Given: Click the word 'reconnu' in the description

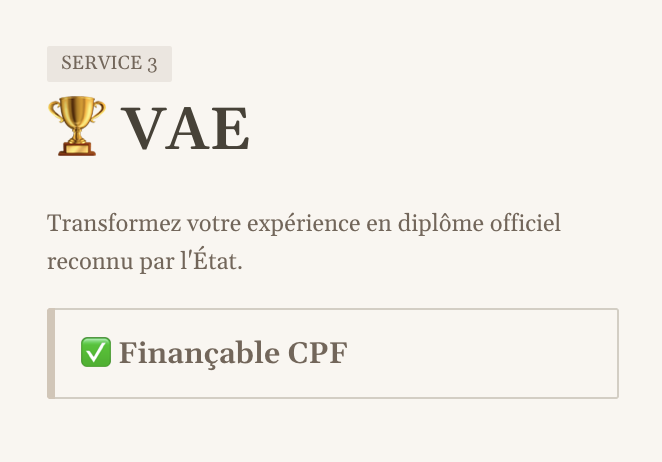Looking at the screenshot, I should tap(90, 262).
